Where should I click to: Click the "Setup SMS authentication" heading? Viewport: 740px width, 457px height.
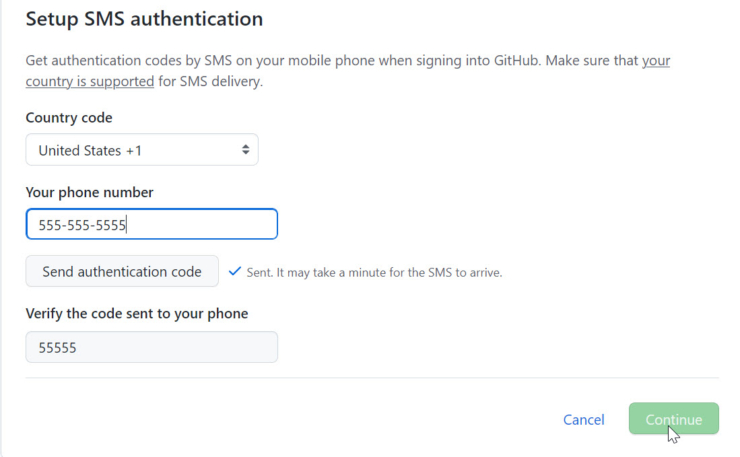(x=144, y=19)
